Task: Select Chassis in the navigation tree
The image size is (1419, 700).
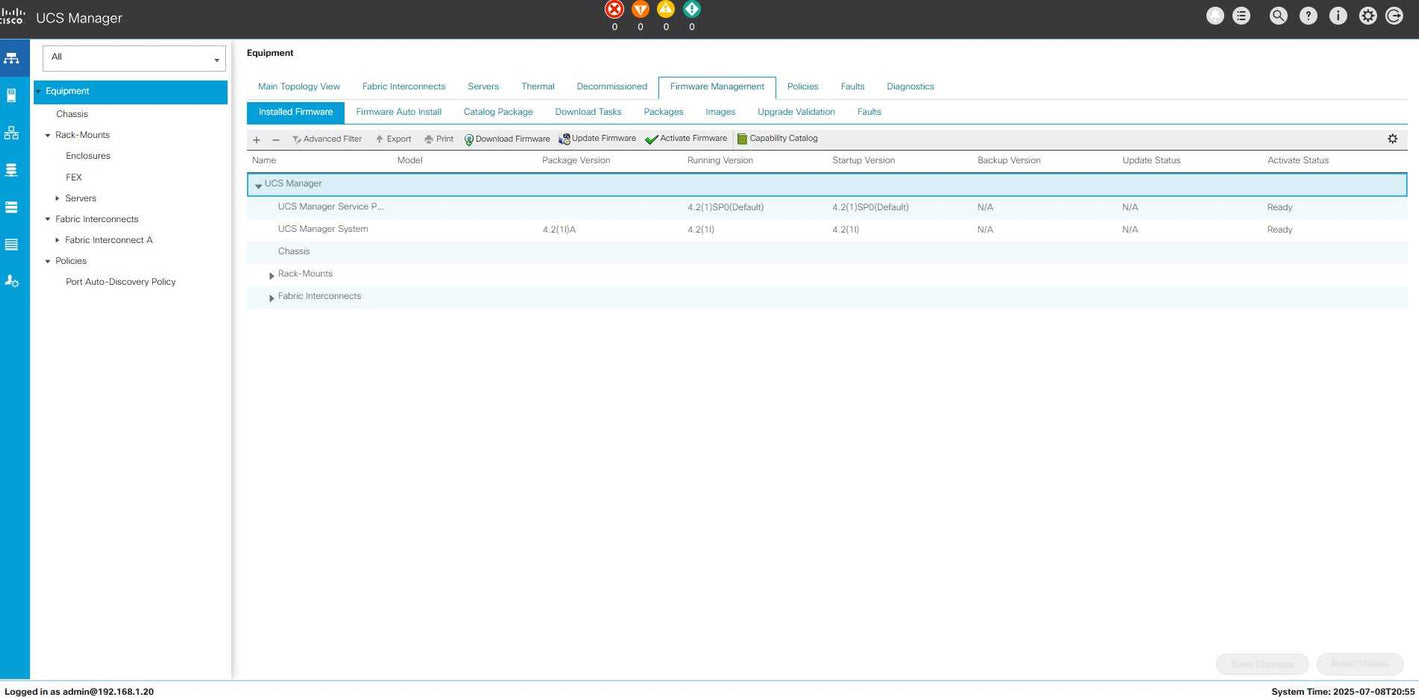Action: [x=72, y=114]
